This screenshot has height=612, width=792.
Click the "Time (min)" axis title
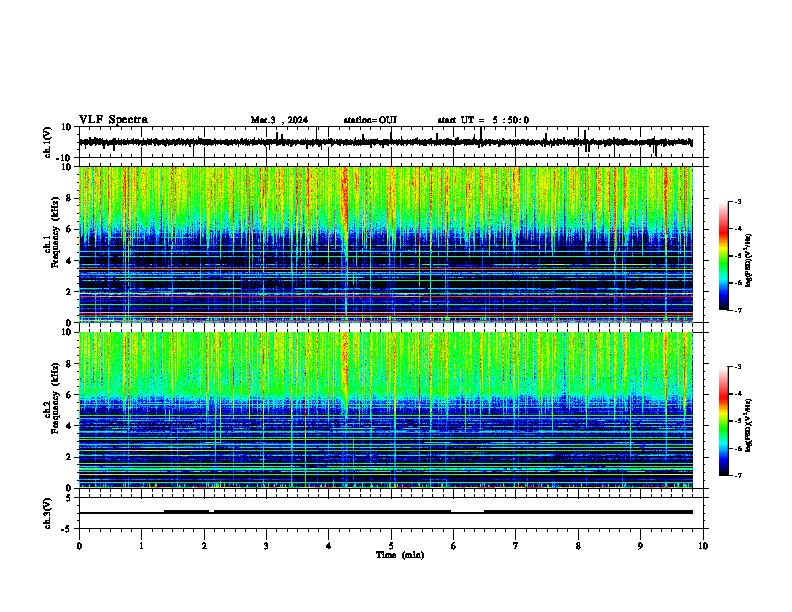click(x=400, y=555)
